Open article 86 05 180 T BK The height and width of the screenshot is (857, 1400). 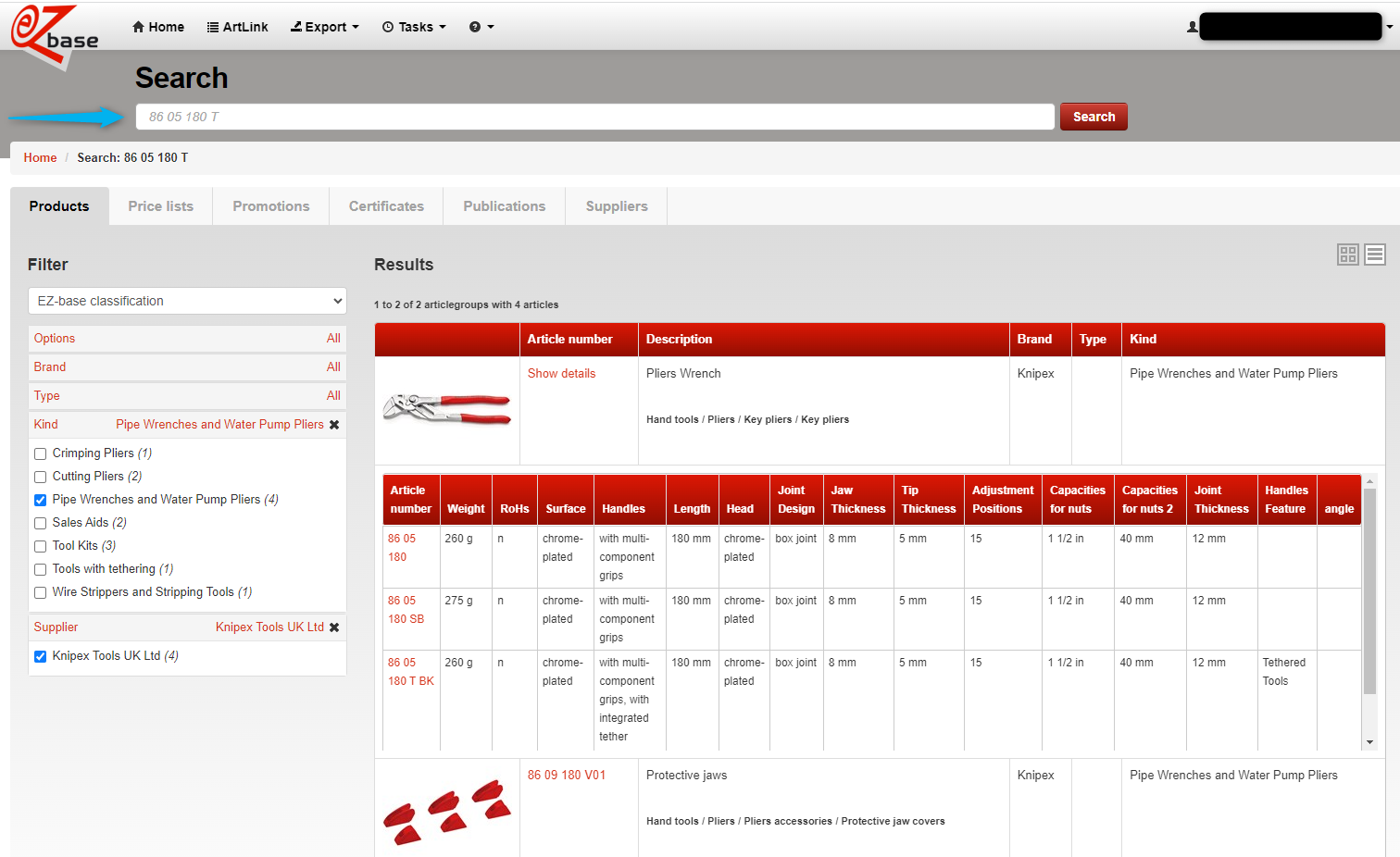pyautogui.click(x=411, y=672)
